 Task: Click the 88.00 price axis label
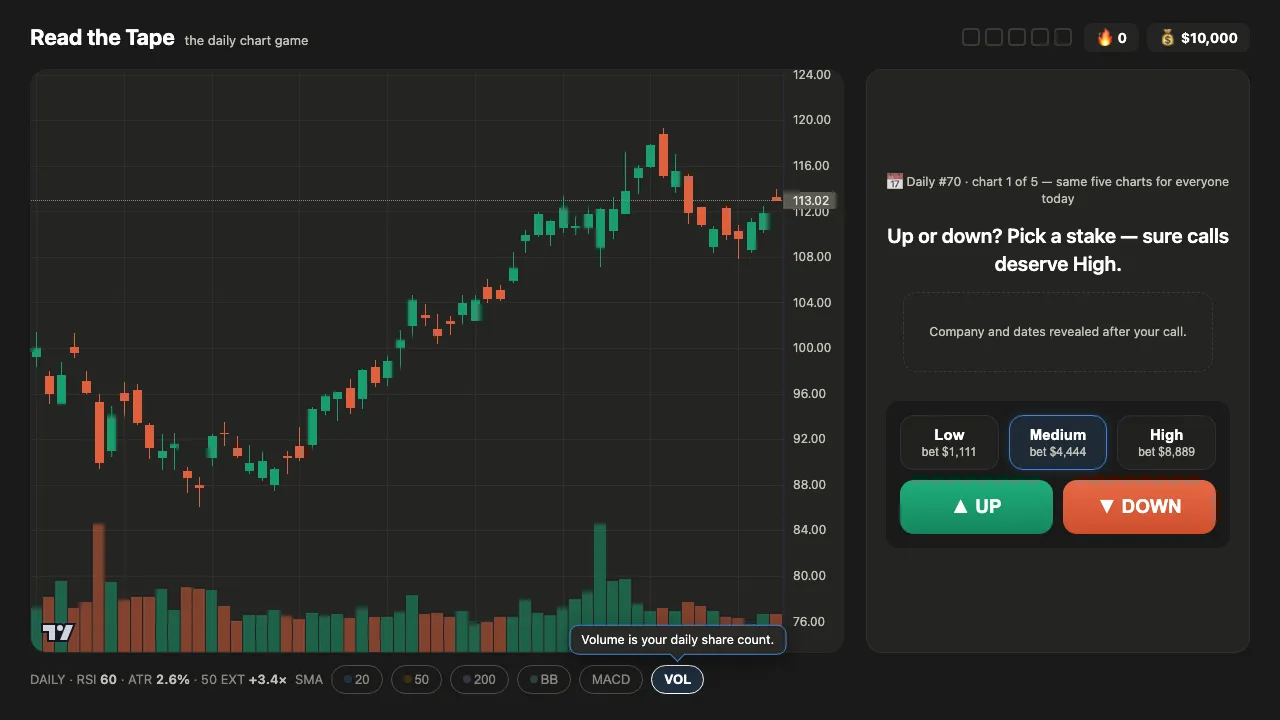click(x=811, y=485)
